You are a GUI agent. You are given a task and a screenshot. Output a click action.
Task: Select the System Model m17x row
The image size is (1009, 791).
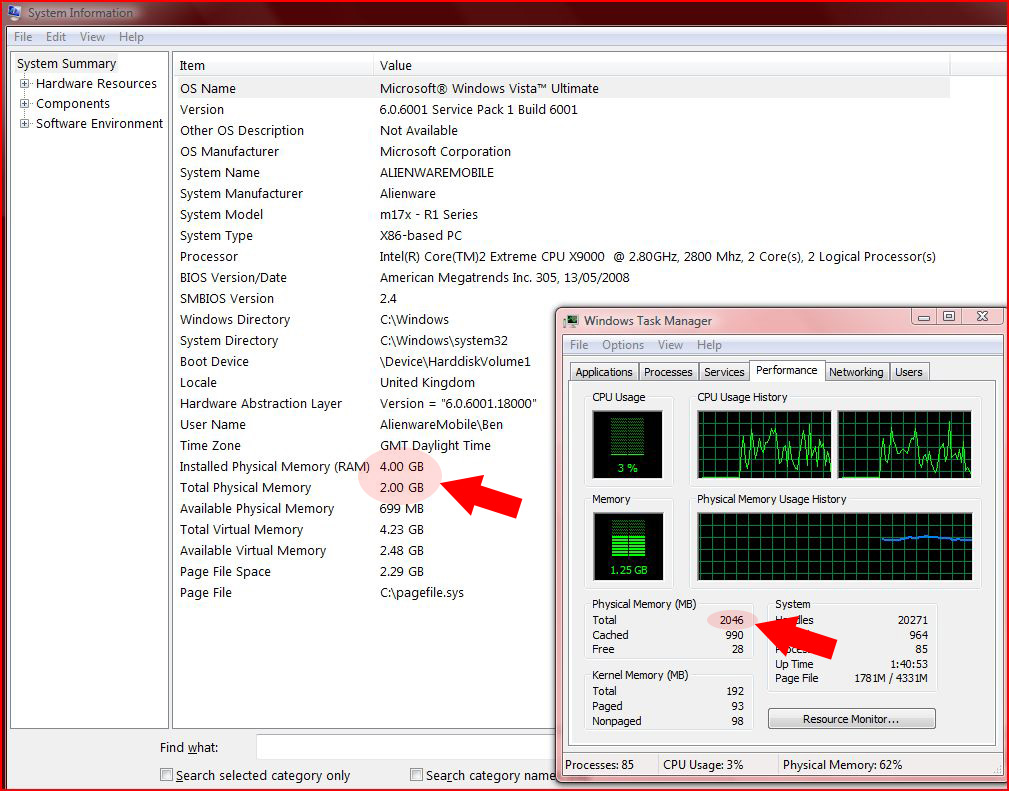coord(562,214)
